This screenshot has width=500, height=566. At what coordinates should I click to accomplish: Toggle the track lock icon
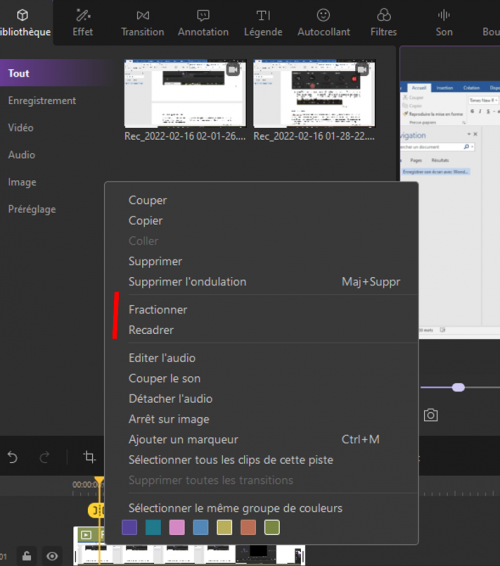pos(26,556)
